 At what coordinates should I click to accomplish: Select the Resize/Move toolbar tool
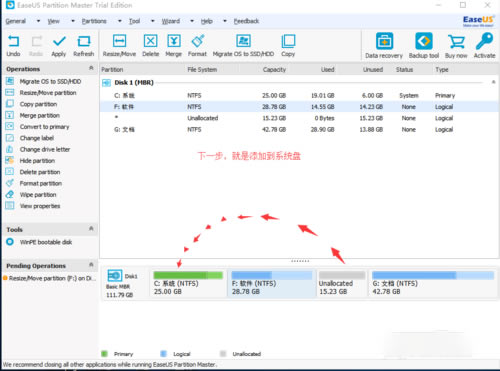click(119, 41)
